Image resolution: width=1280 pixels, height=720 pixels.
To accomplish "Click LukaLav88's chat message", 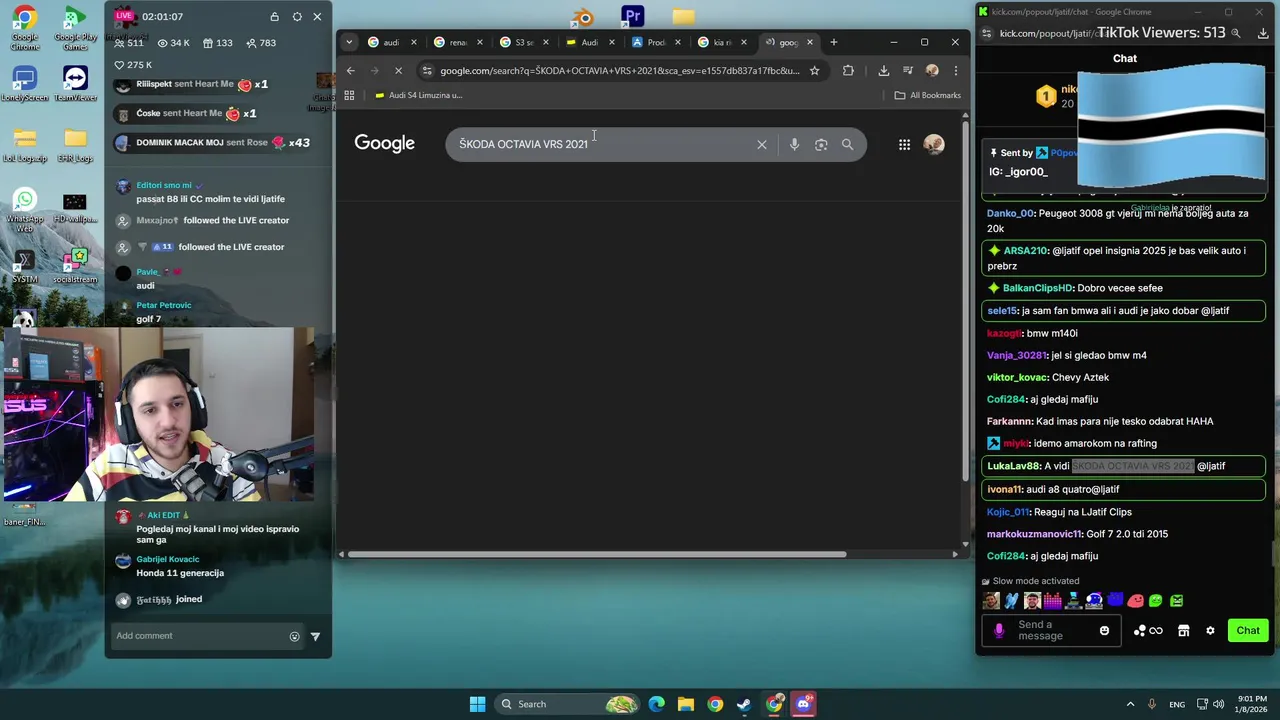I will pyautogui.click(x=1125, y=466).
